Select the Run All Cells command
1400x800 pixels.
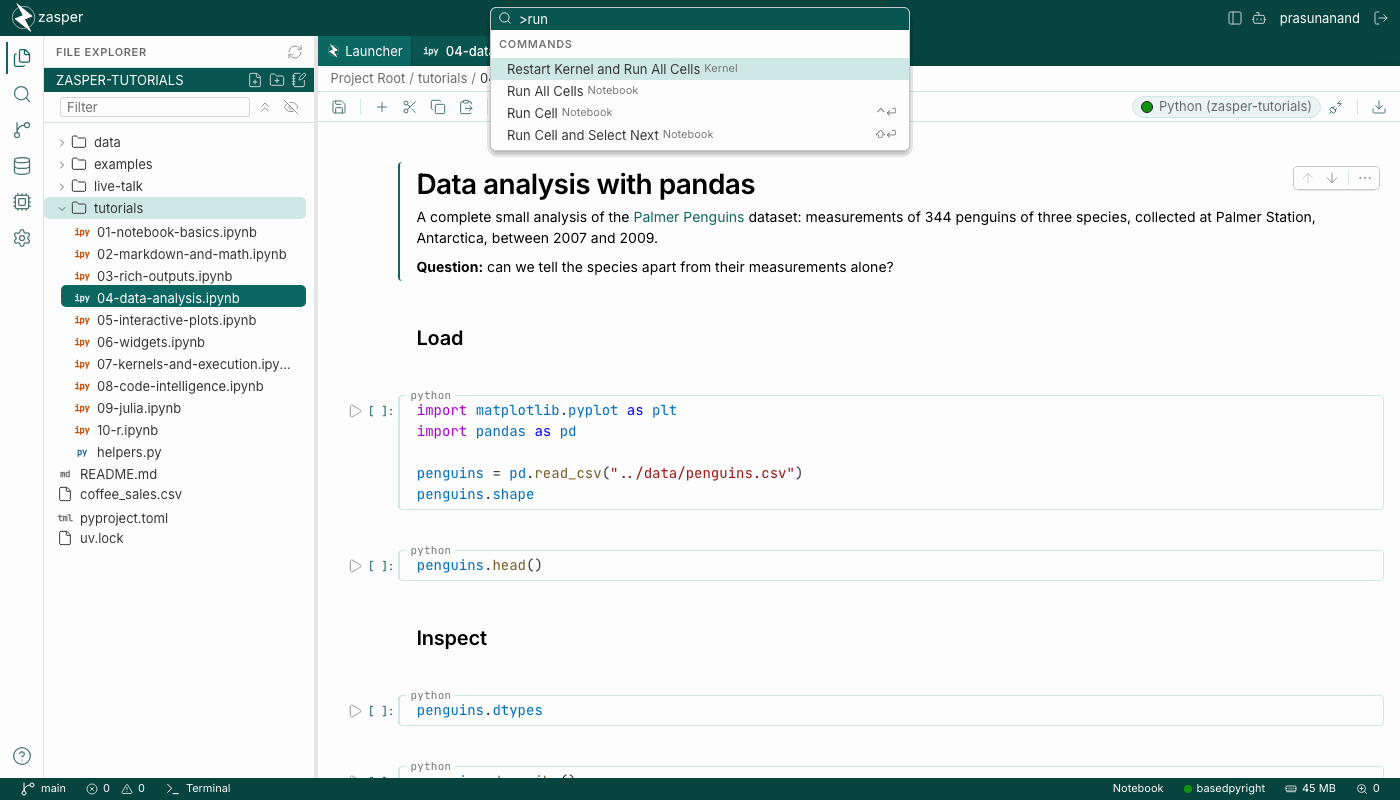click(x=700, y=91)
